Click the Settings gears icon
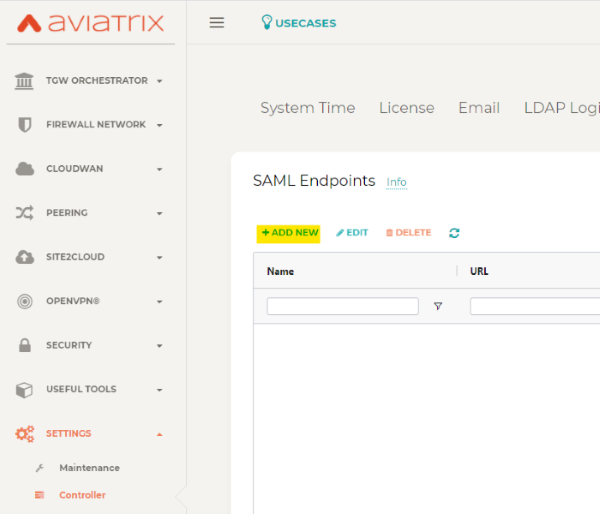600x514 pixels. [25, 434]
